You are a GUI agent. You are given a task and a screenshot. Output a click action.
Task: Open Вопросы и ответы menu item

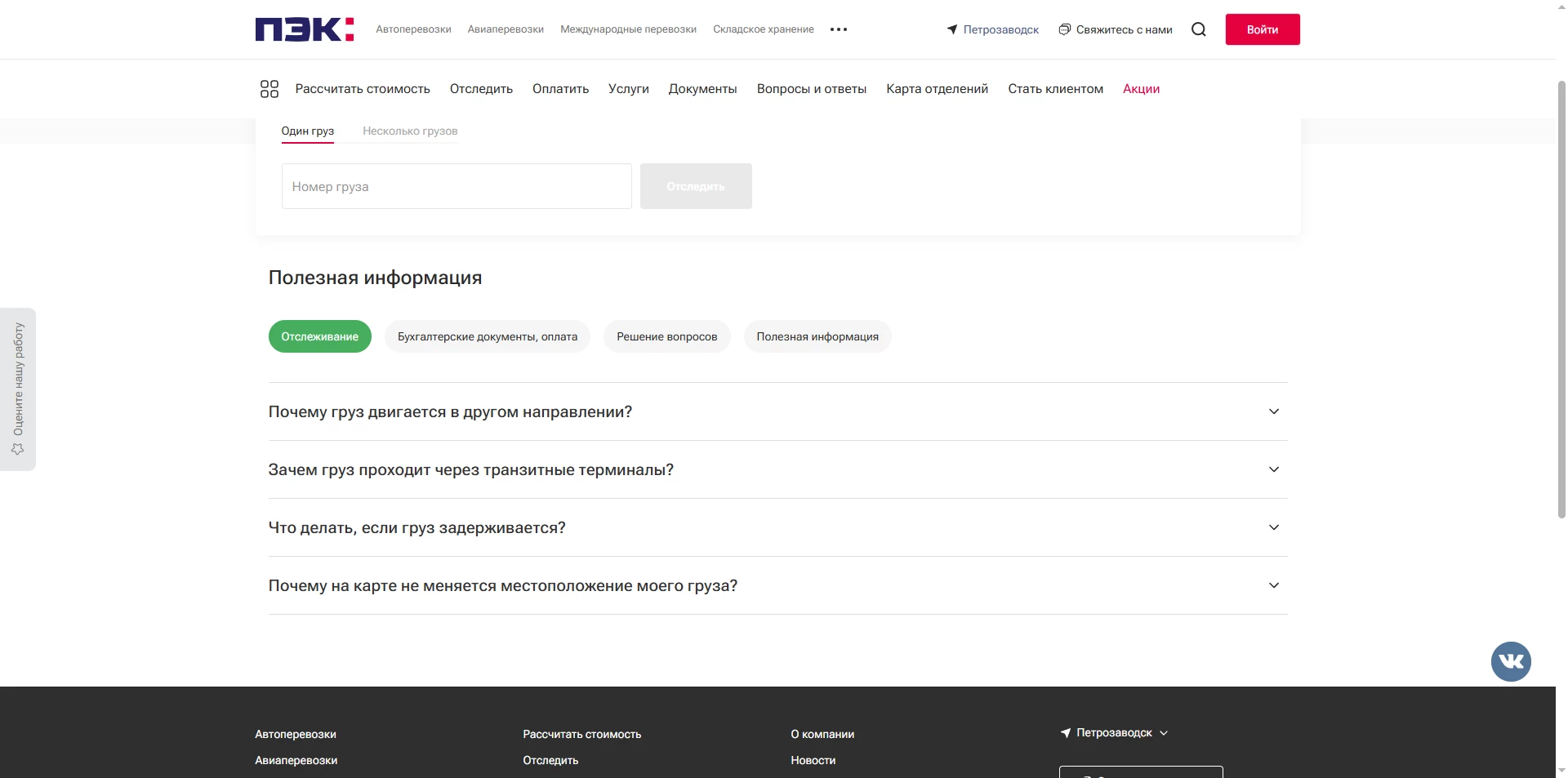point(812,89)
